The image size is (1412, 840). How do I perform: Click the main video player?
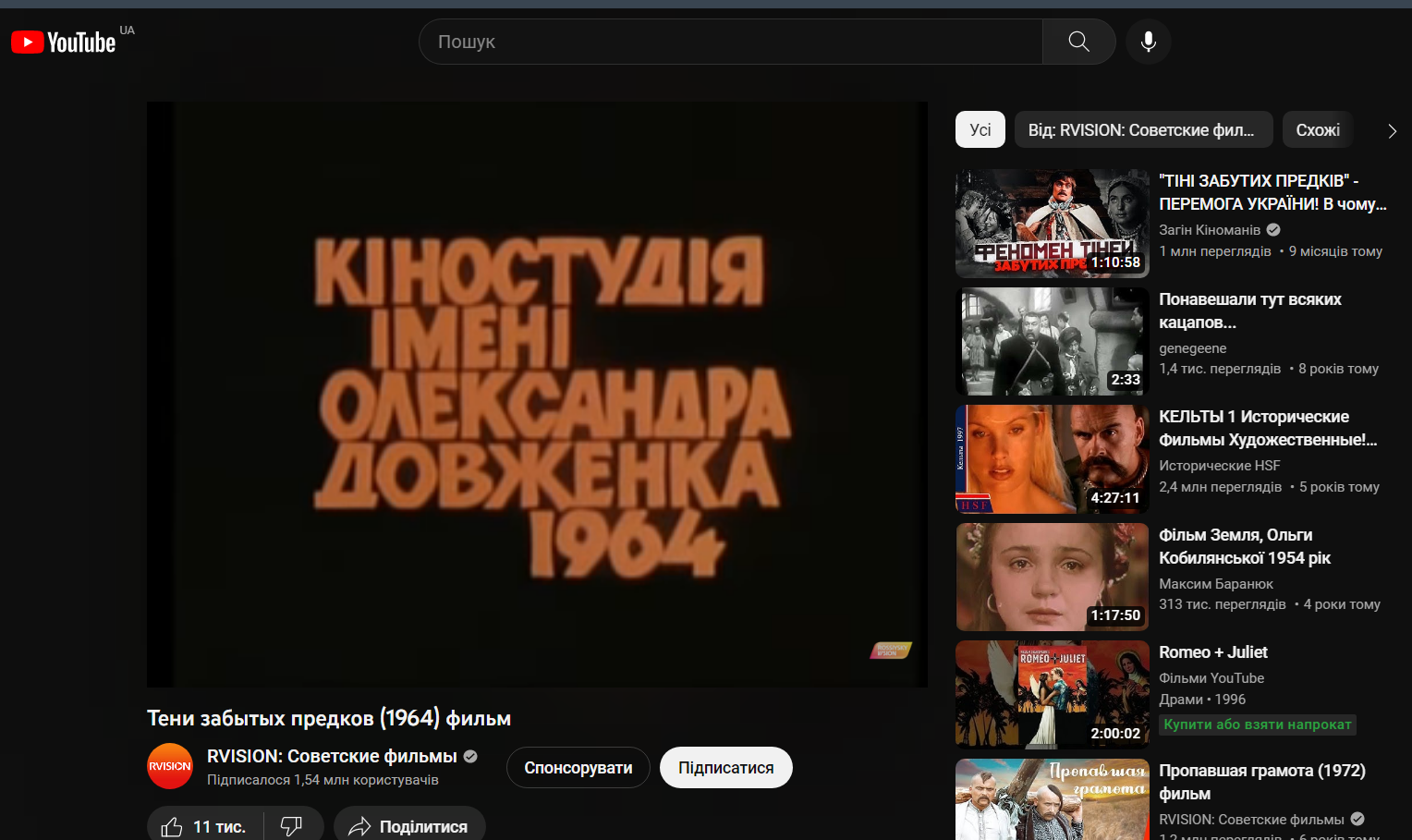[537, 395]
